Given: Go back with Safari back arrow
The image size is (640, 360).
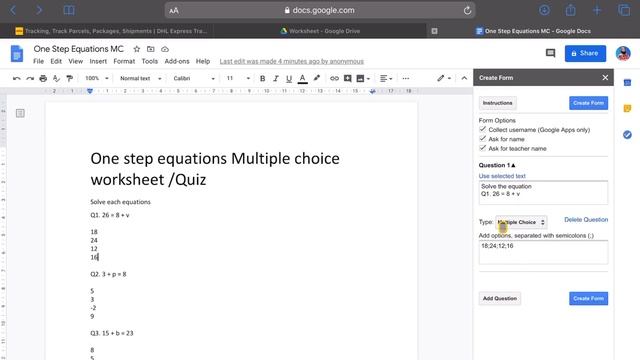Looking at the screenshot, I should point(13,10).
